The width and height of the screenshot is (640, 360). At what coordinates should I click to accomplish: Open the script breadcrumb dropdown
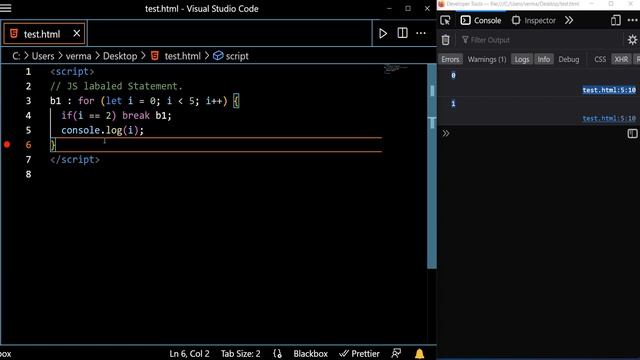[237, 56]
